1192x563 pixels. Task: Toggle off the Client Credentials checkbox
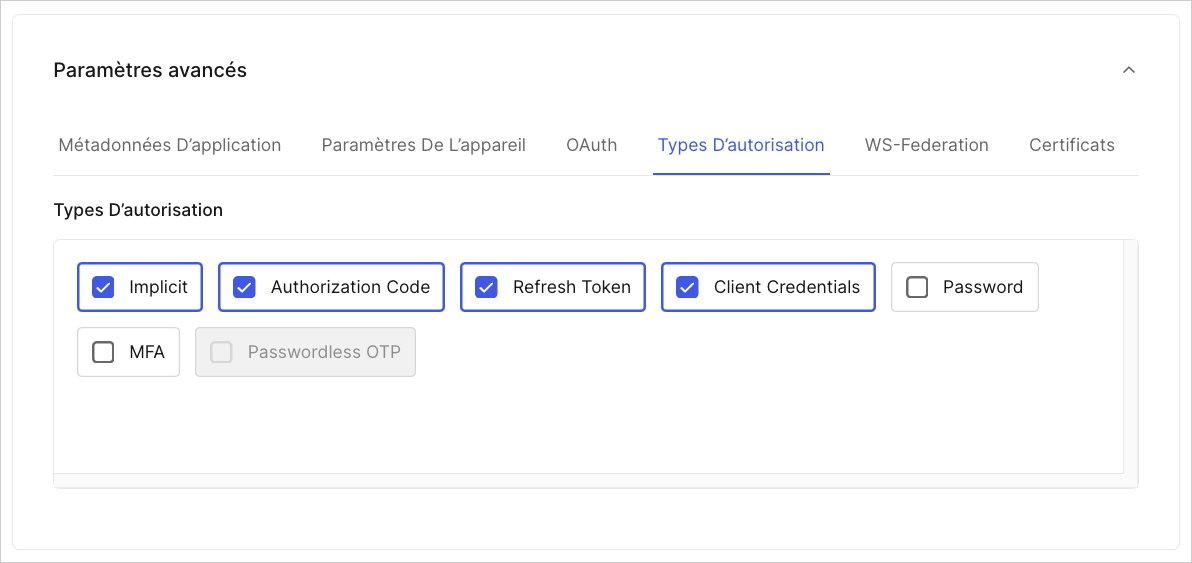tap(687, 287)
